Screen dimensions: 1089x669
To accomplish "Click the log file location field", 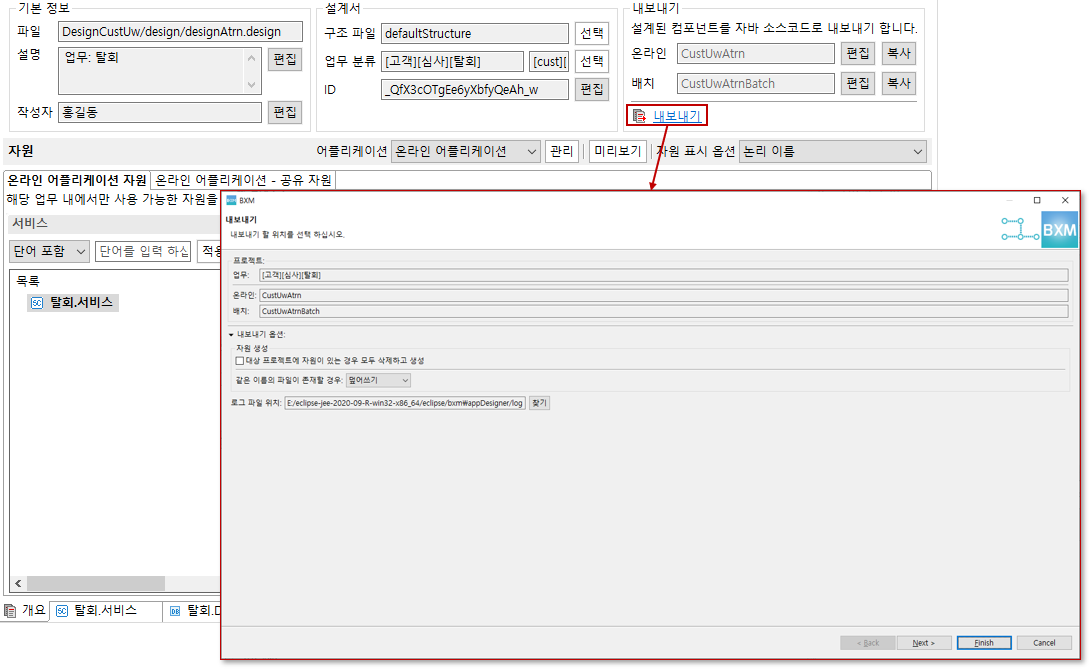I will [404, 403].
